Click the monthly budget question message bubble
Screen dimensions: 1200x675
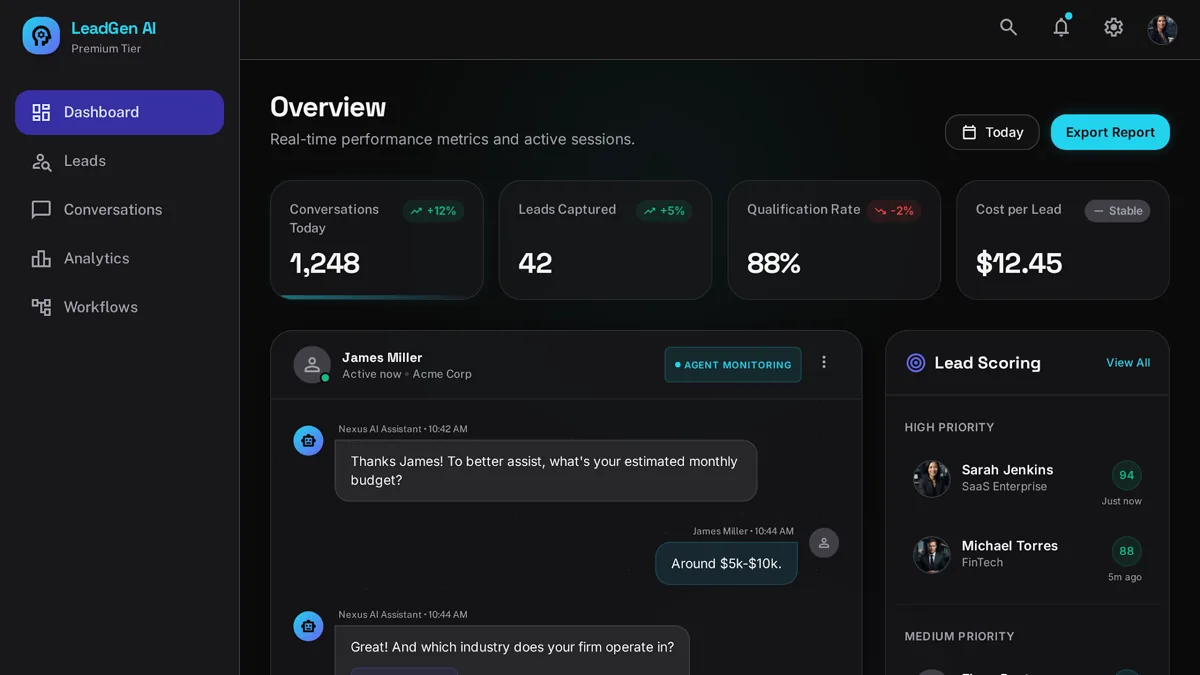tap(546, 471)
